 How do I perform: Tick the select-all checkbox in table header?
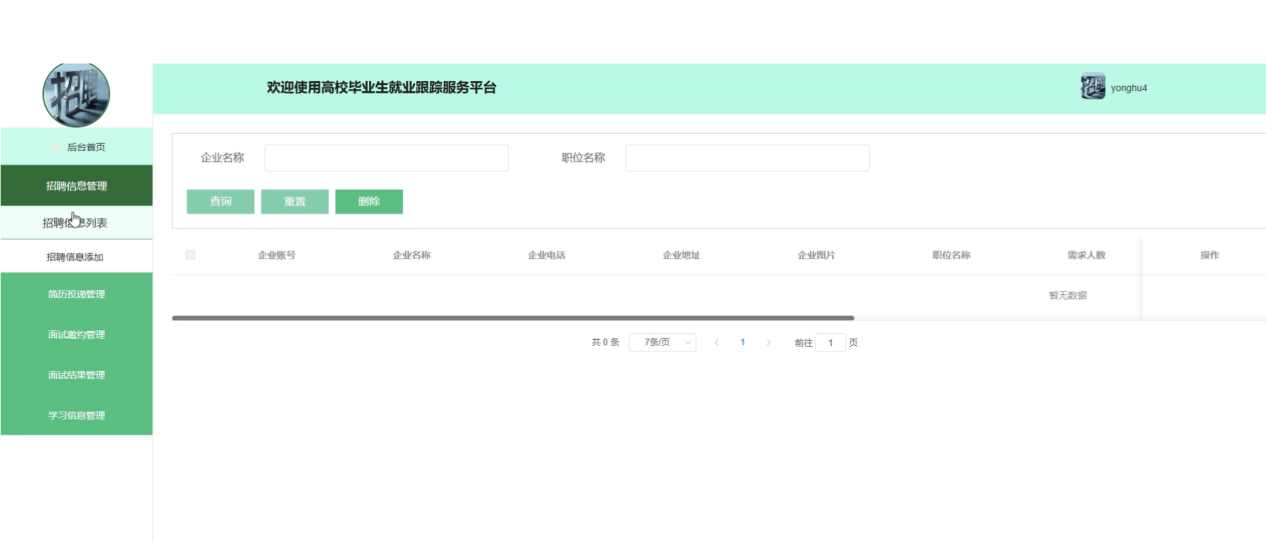click(190, 255)
